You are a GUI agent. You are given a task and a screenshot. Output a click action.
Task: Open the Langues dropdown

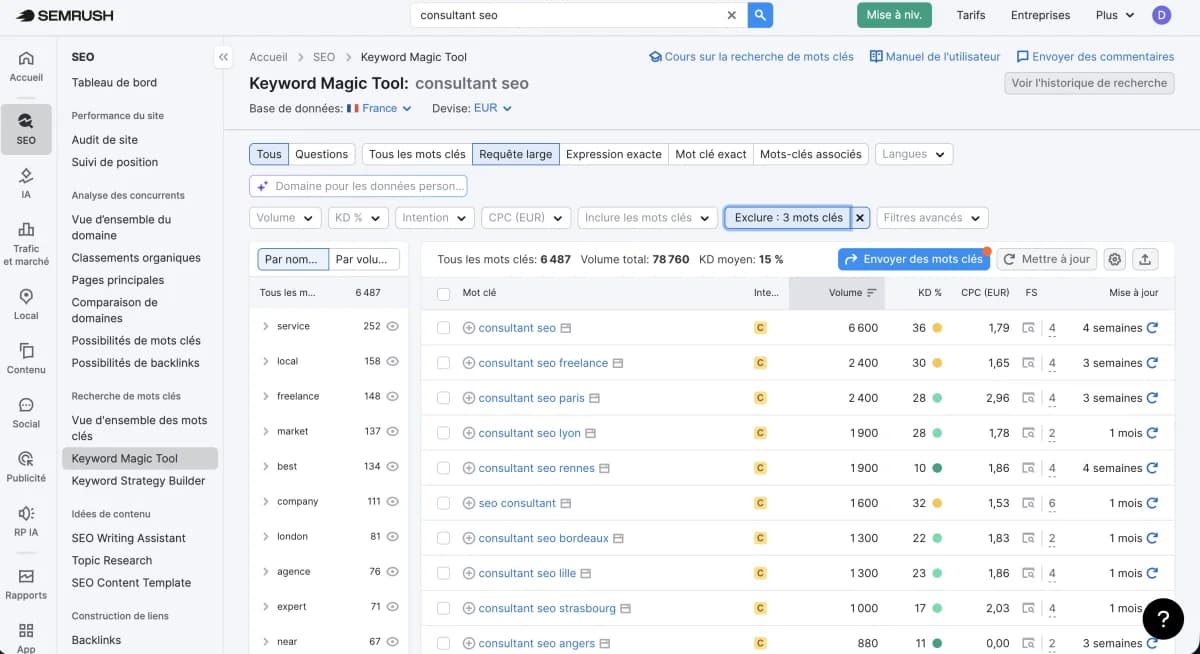[913, 154]
